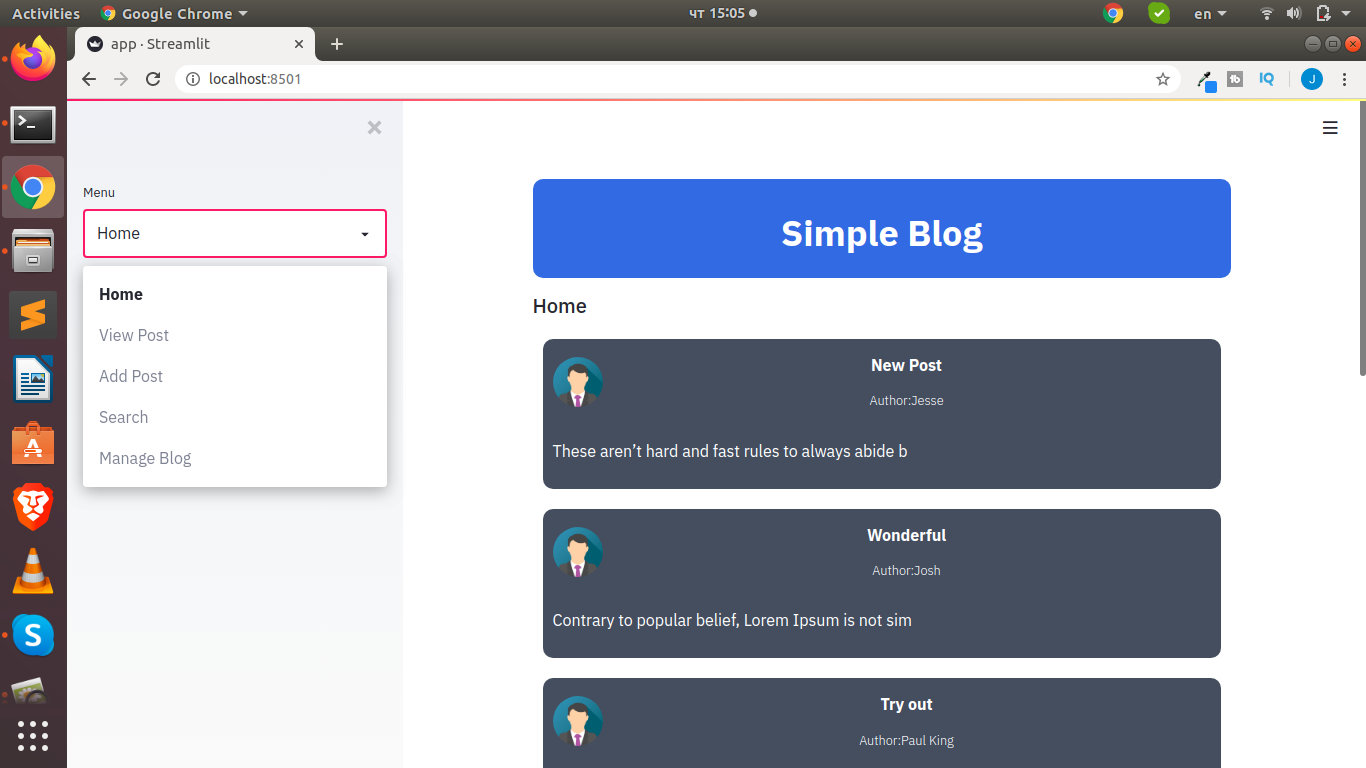Open VLC media player from the dock
The image size is (1366, 768).
(x=33, y=571)
